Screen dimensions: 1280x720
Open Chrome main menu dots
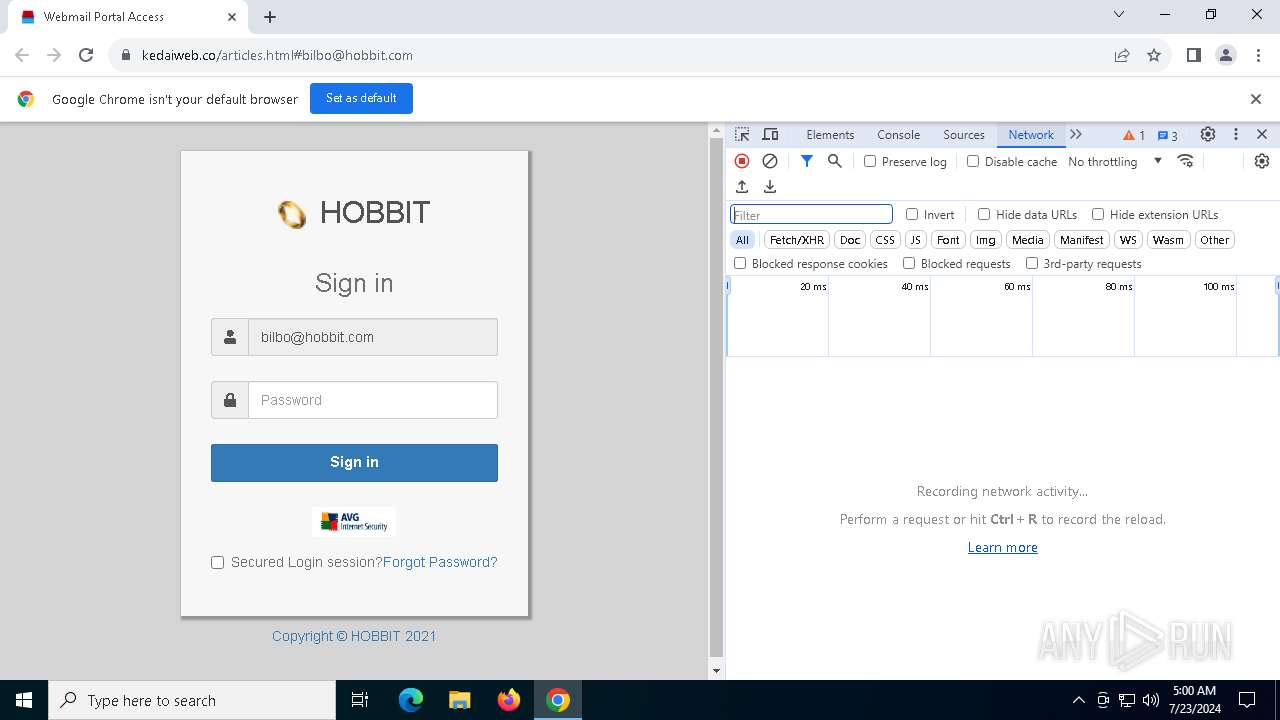click(1258, 55)
